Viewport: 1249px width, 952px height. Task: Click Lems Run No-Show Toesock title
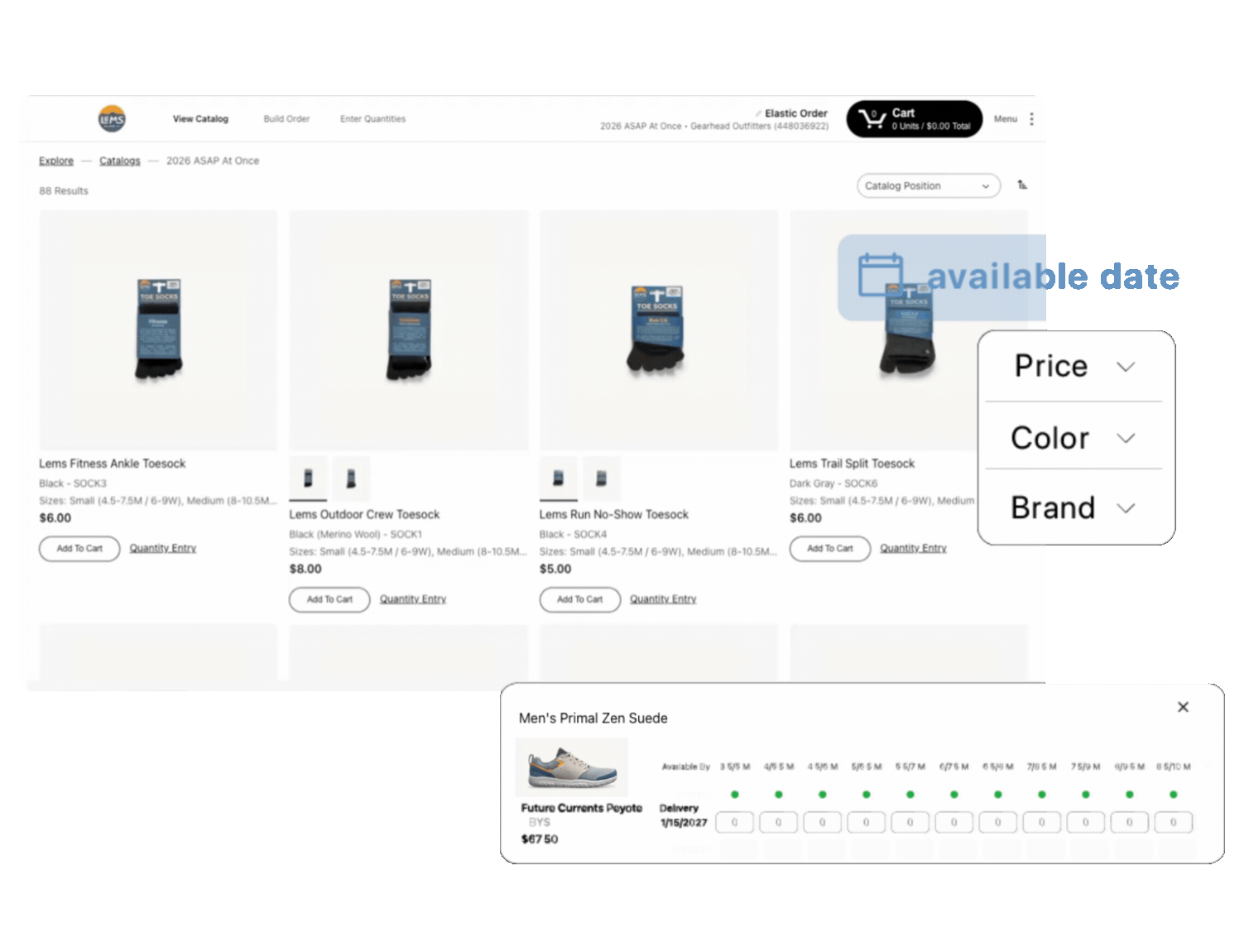[x=614, y=515]
